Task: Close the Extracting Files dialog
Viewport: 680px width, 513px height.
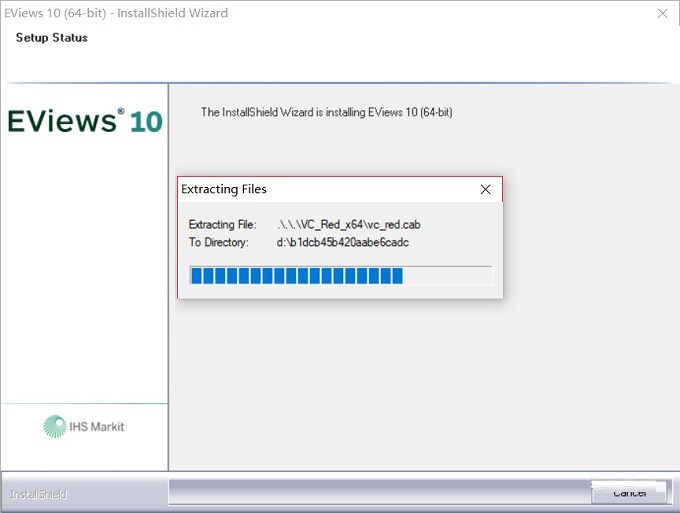Action: pyautogui.click(x=485, y=189)
